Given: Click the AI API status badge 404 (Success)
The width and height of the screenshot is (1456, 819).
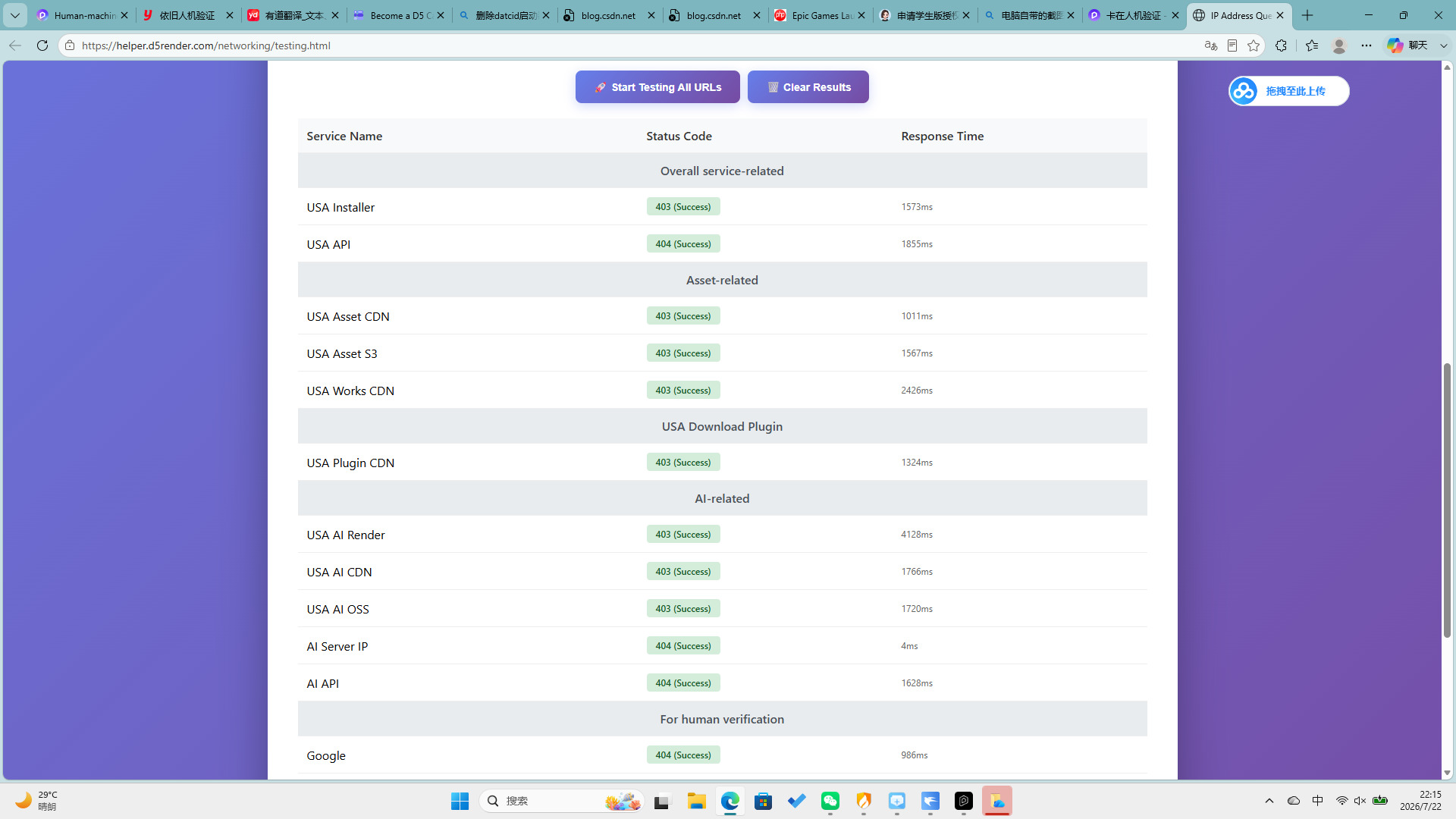Looking at the screenshot, I should [x=683, y=683].
